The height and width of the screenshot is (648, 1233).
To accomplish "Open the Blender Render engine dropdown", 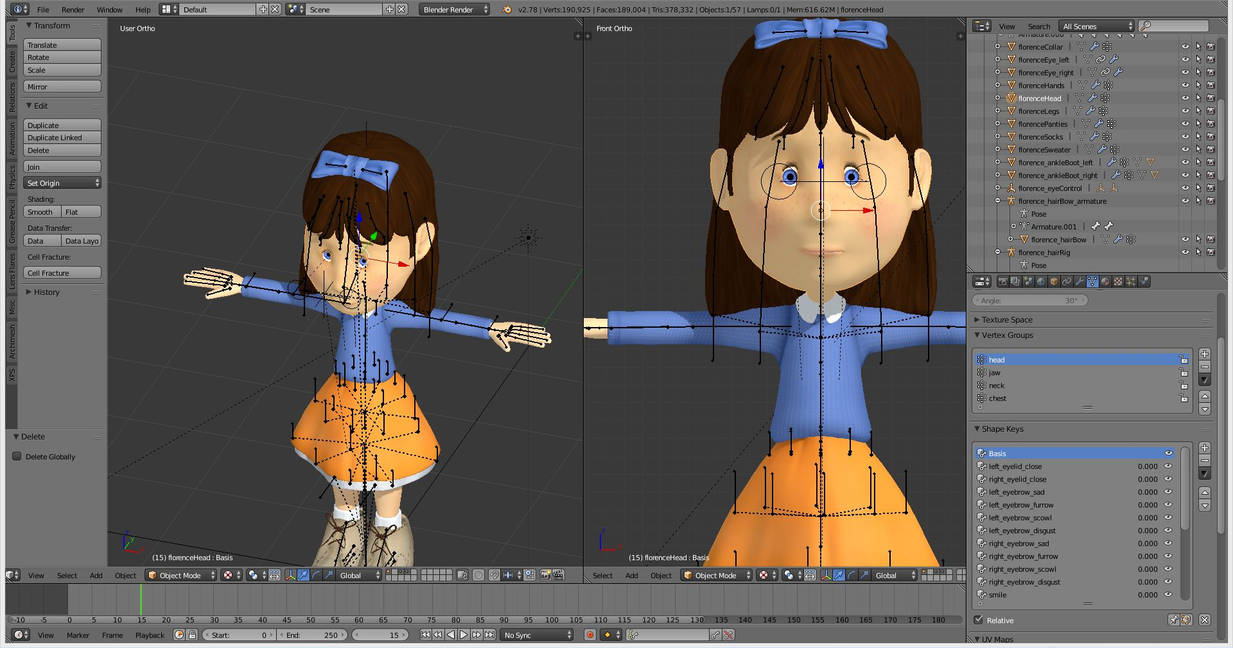I will (454, 9).
